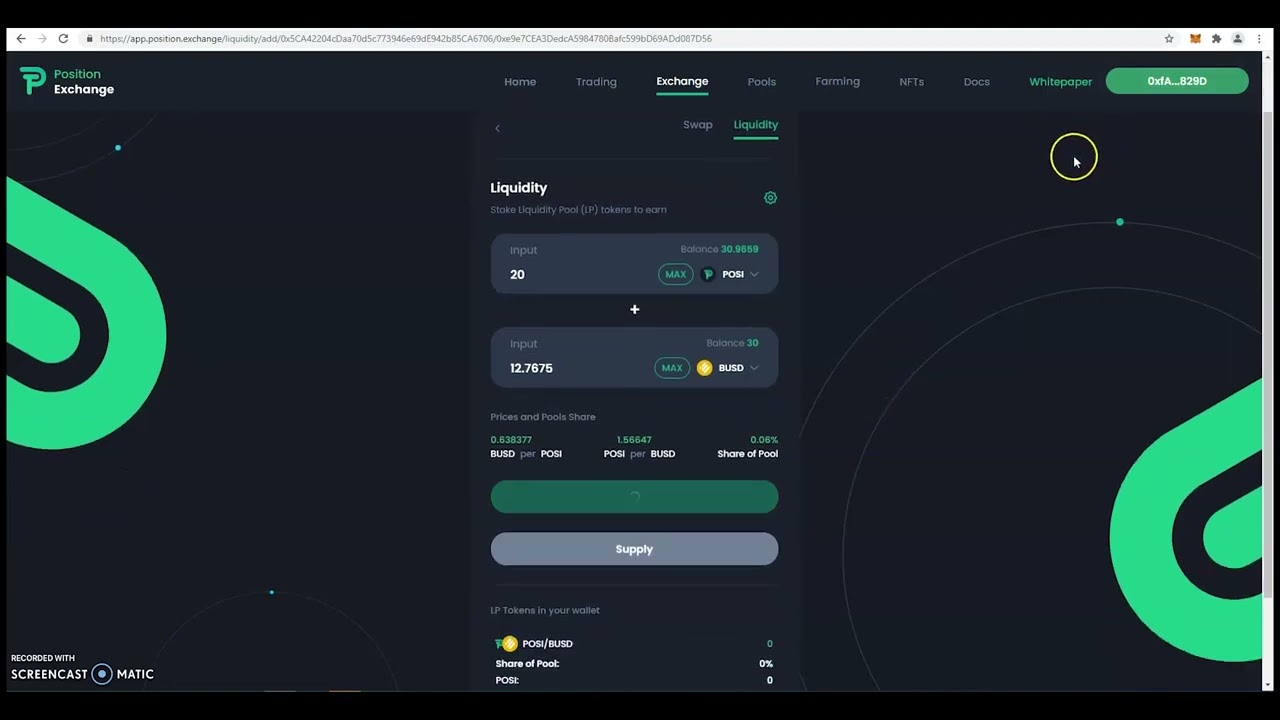
Task: Open the Pools page
Action: (x=761, y=82)
